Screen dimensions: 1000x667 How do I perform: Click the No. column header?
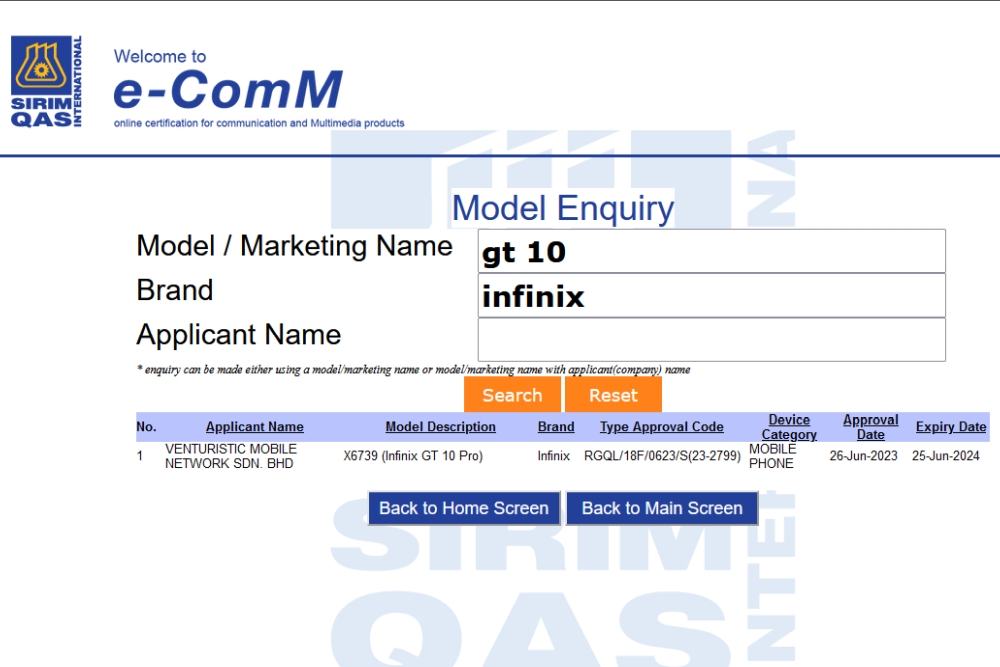(x=146, y=427)
